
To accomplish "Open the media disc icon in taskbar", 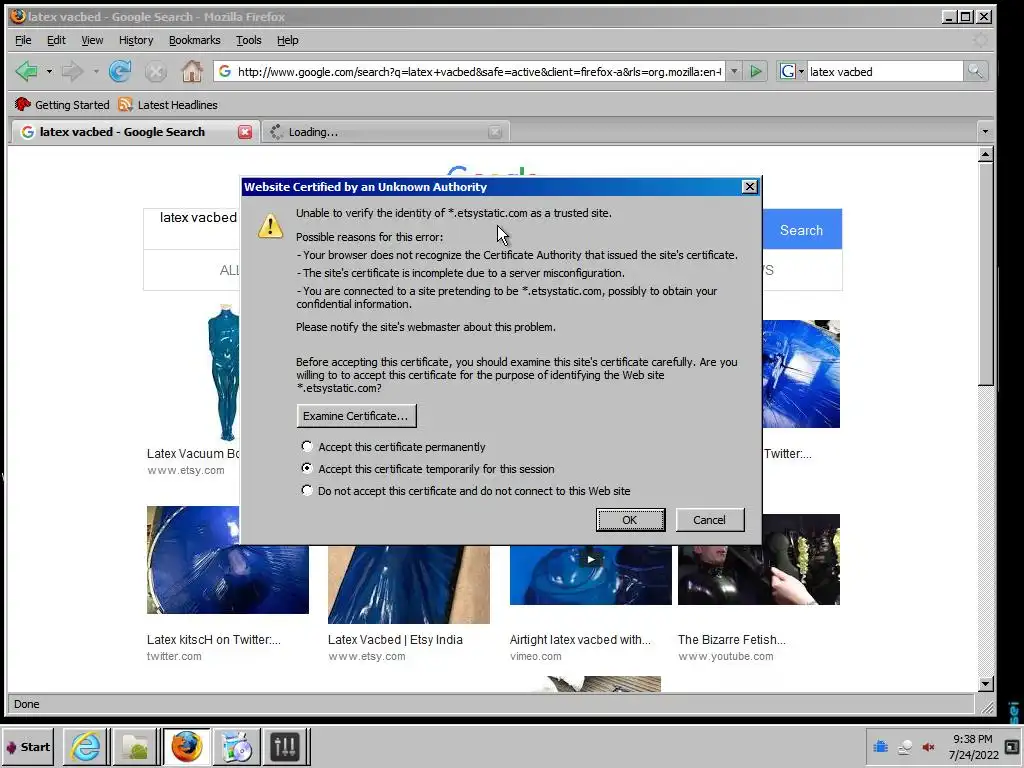I will click(236, 746).
